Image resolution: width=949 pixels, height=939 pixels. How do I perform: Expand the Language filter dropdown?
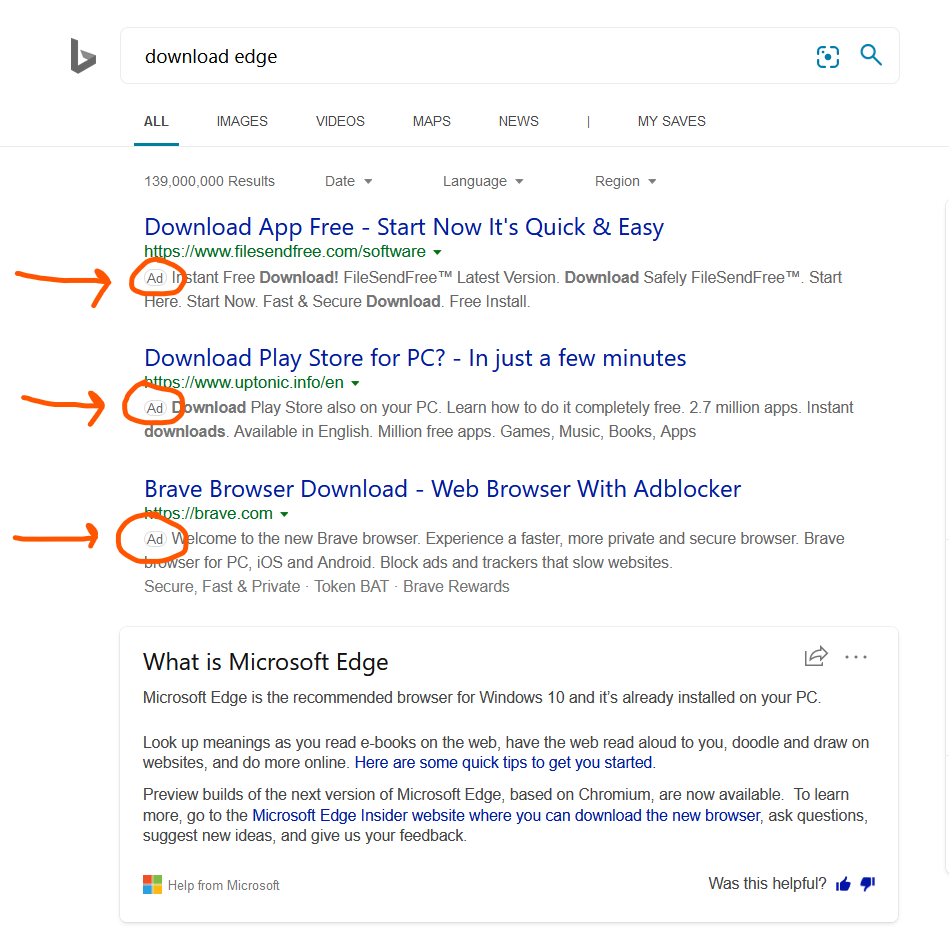pos(484,181)
